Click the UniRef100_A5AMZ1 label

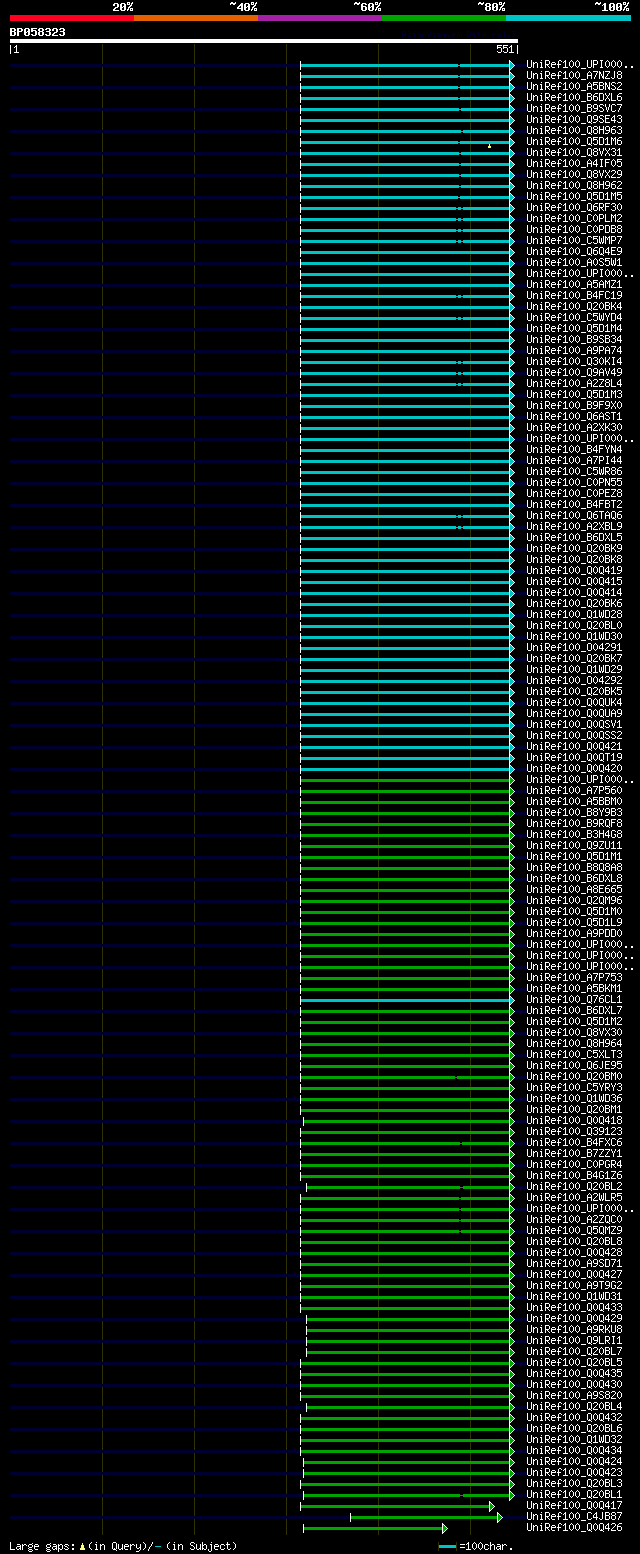pos(574,284)
